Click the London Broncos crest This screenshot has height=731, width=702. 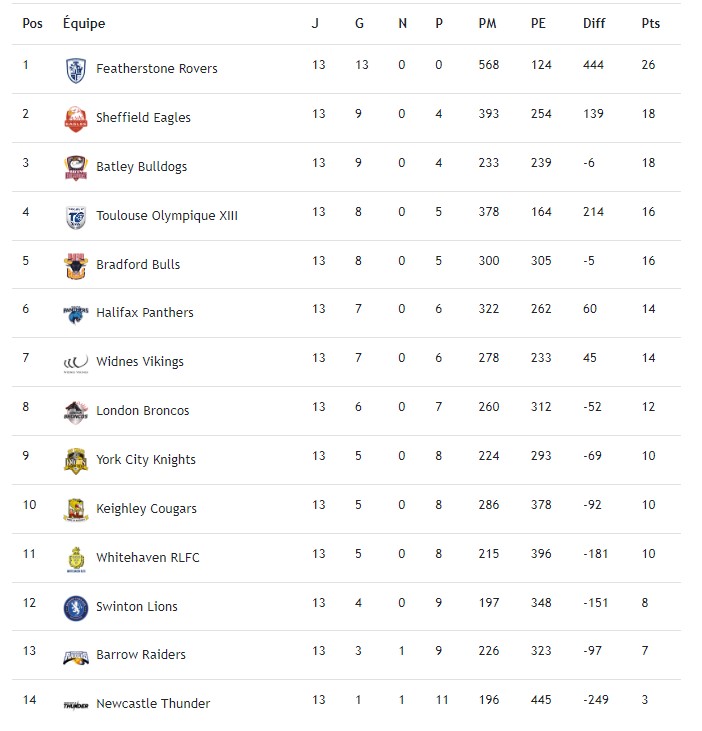click(76, 411)
